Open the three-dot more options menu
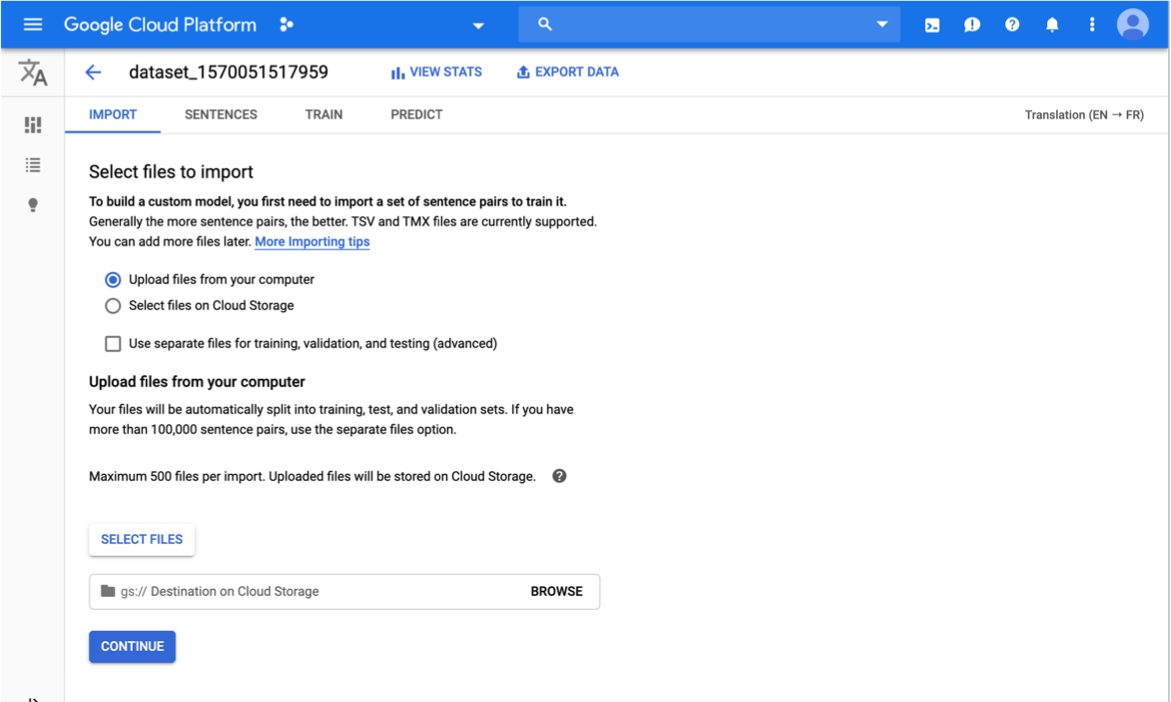1171x702 pixels. pyautogui.click(x=1092, y=25)
